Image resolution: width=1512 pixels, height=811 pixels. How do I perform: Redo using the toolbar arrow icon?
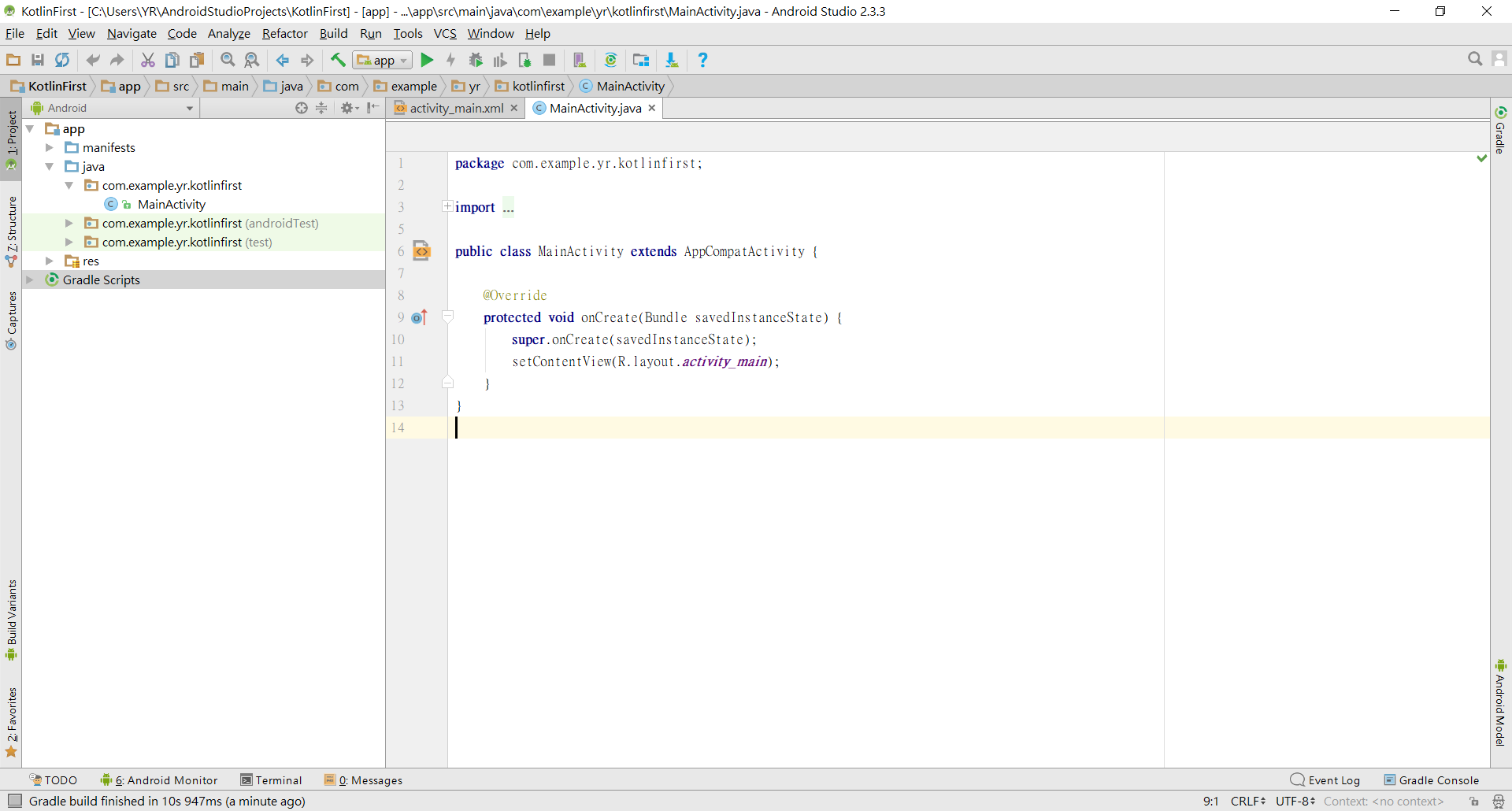point(117,60)
